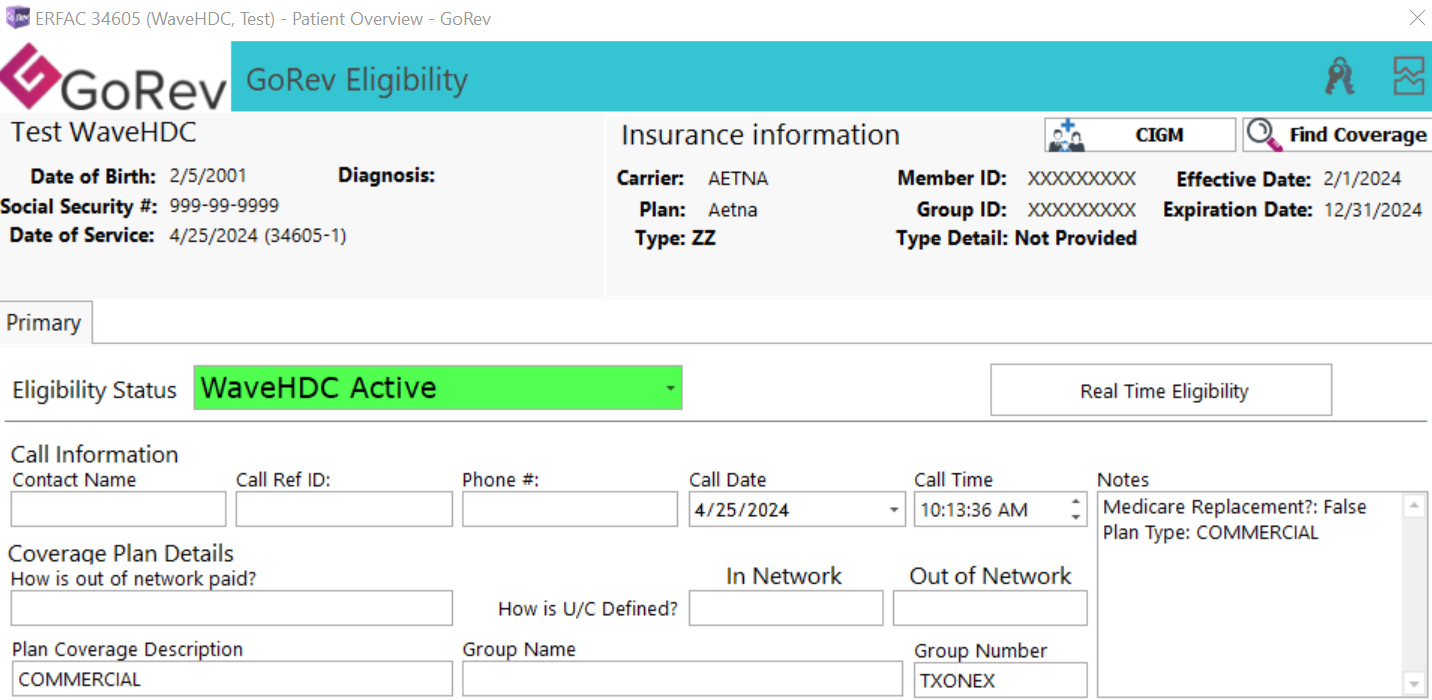Screen dimensions: 1432x700
Task: Click the Plan value Aetna
Action: click(x=733, y=210)
